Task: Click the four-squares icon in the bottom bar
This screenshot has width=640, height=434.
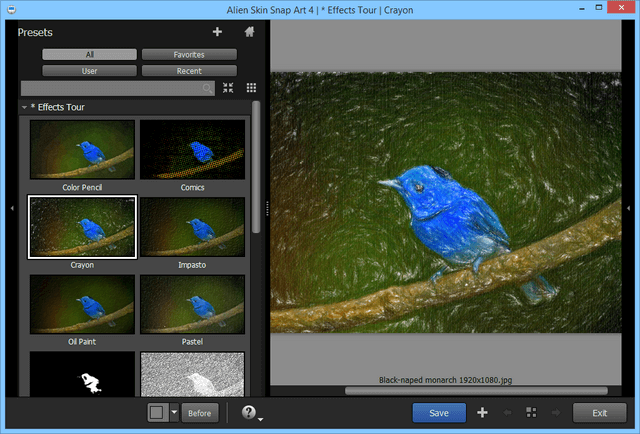Action: tap(531, 412)
